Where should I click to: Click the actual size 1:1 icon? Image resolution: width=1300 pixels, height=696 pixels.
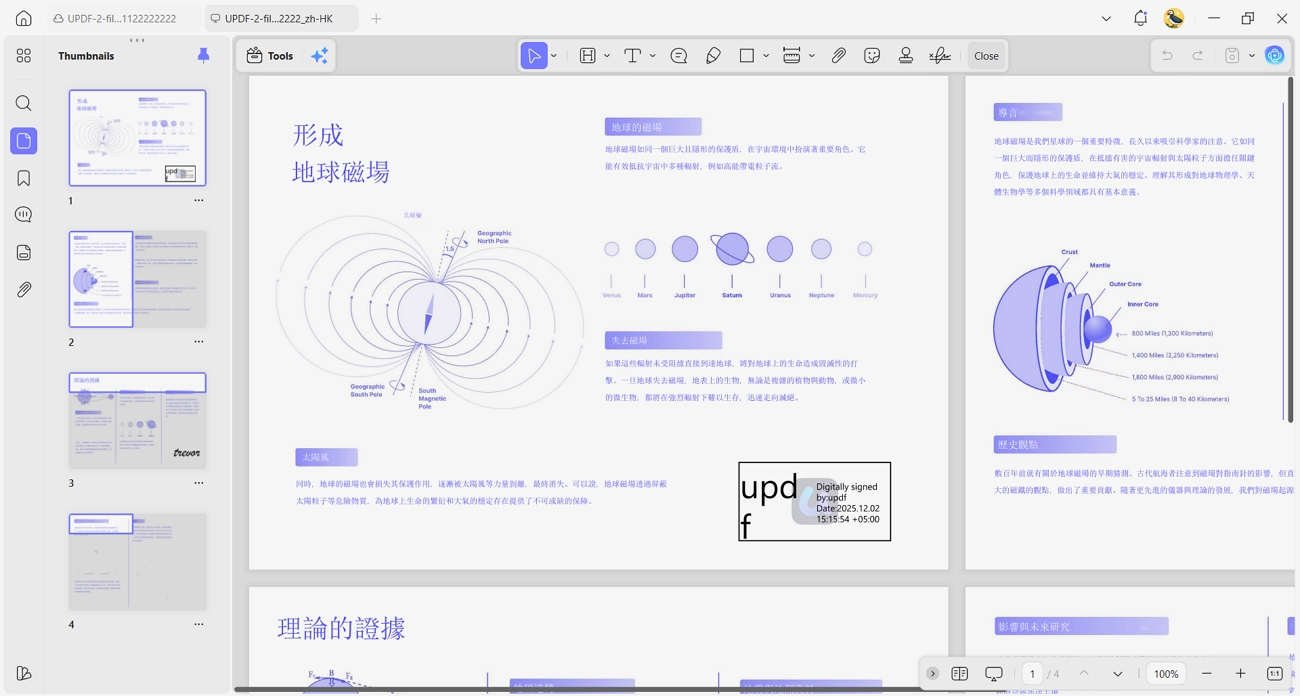click(1275, 674)
